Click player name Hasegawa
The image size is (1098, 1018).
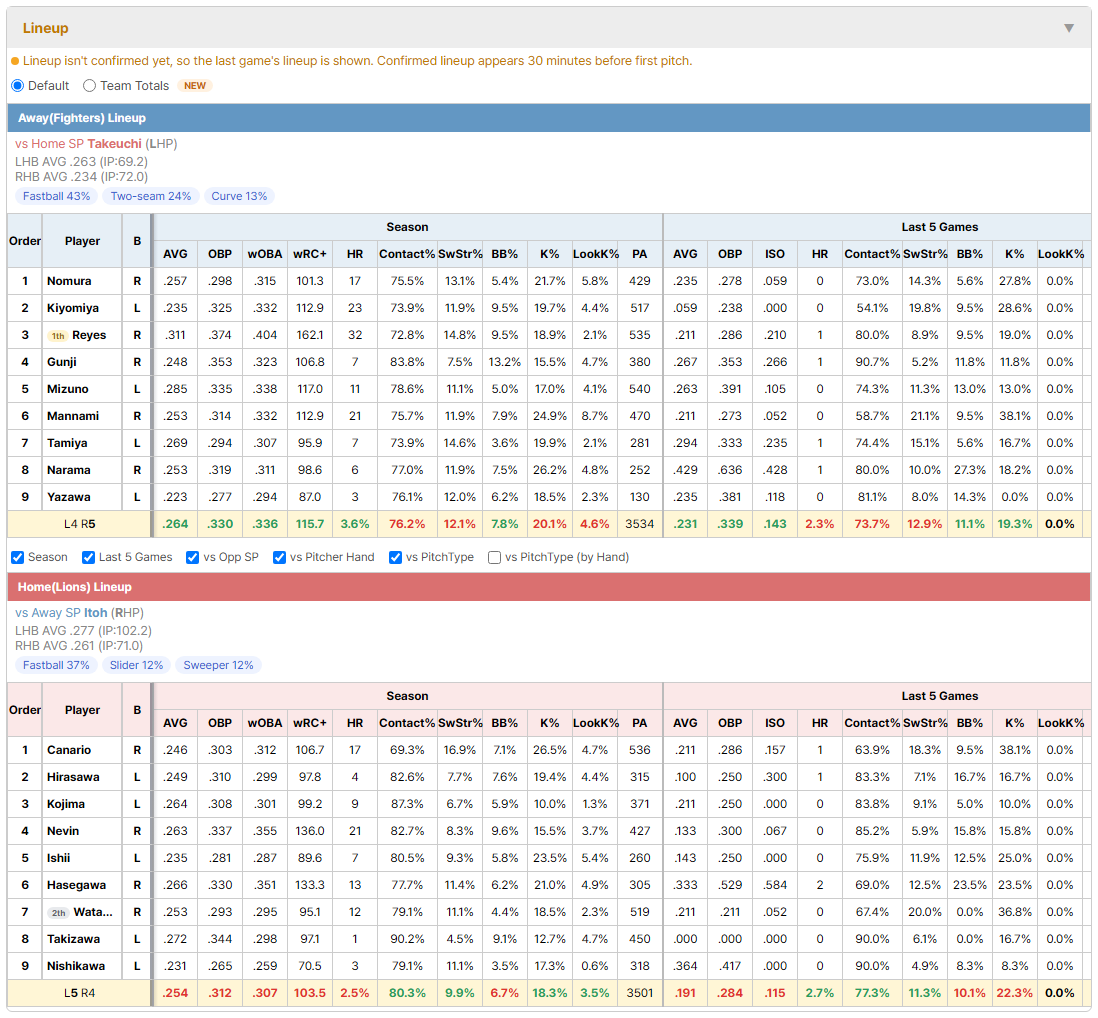coord(76,885)
